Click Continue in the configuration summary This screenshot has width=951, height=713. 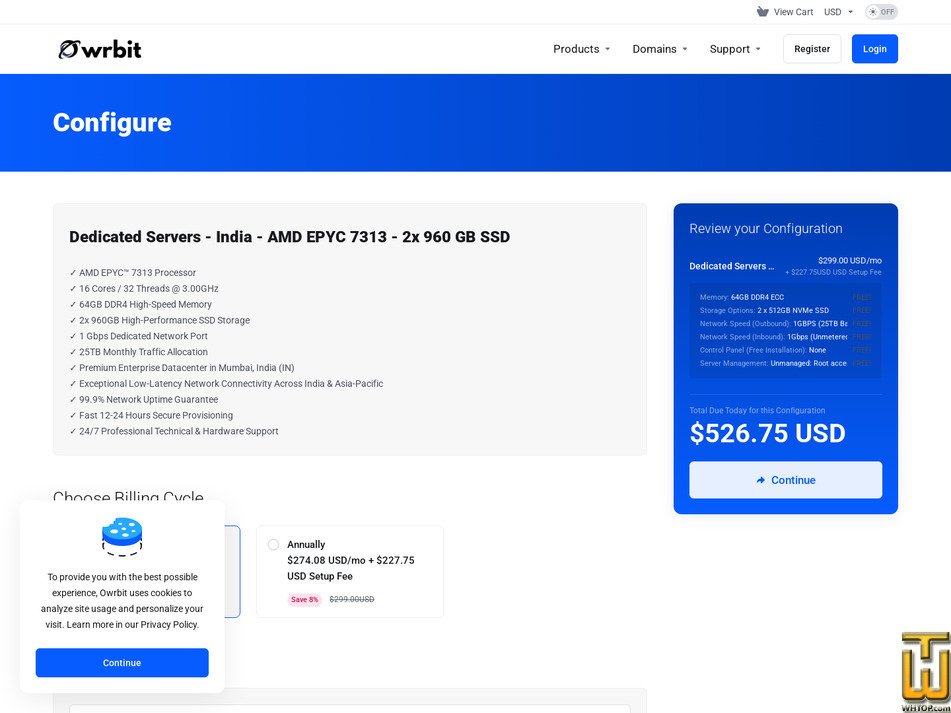point(785,480)
